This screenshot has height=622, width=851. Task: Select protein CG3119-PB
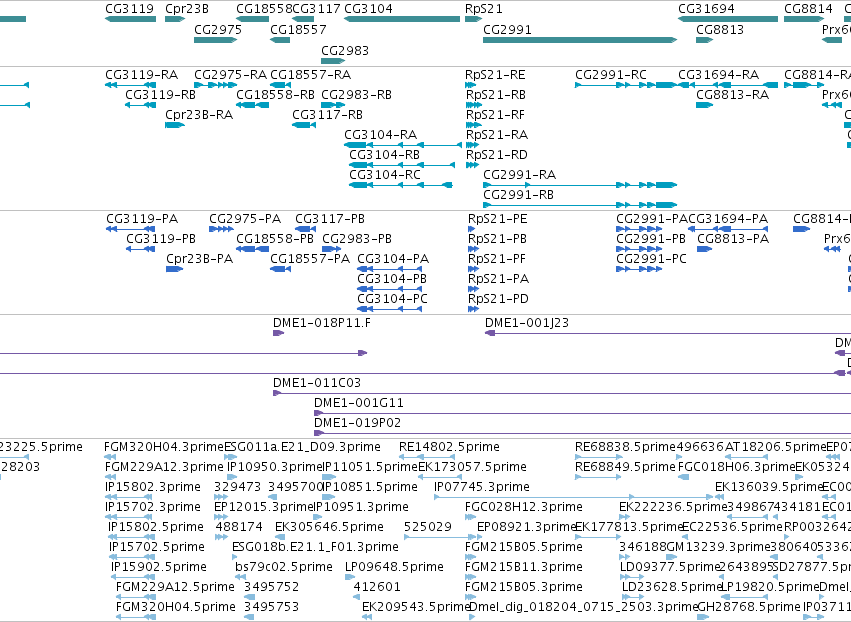[x=161, y=239]
